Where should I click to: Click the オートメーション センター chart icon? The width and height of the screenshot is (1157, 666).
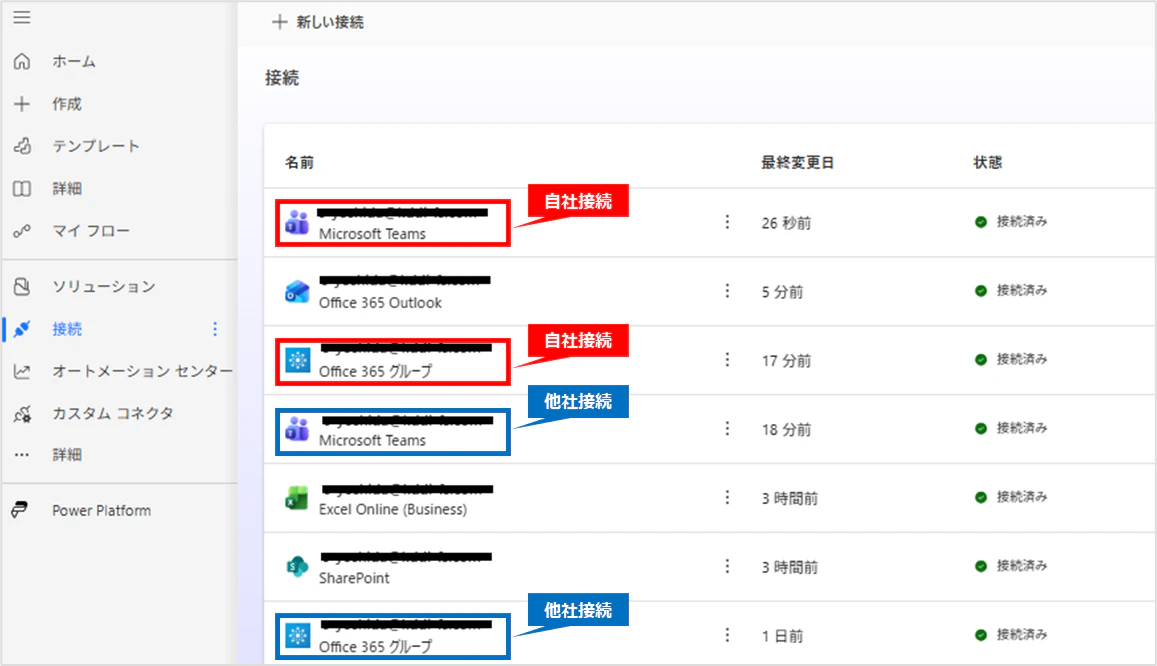(x=22, y=371)
